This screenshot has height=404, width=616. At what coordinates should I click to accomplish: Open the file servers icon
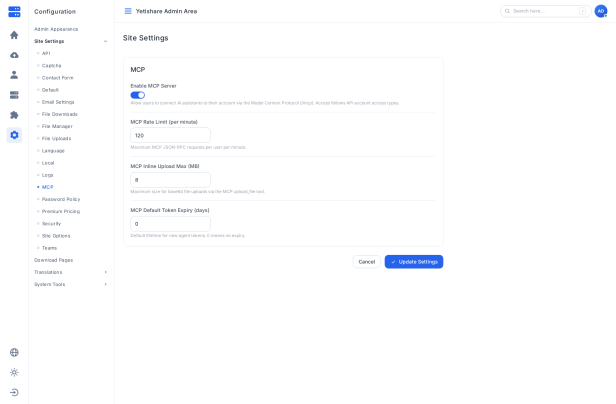click(x=14, y=95)
